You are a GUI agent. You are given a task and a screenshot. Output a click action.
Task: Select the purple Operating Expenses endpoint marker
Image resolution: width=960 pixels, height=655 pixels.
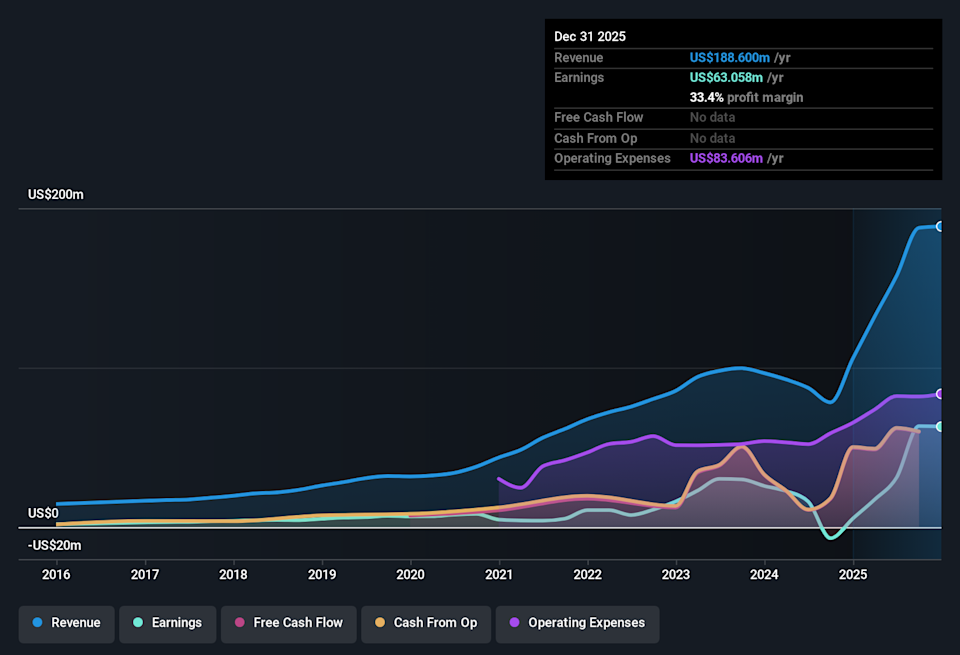click(938, 394)
